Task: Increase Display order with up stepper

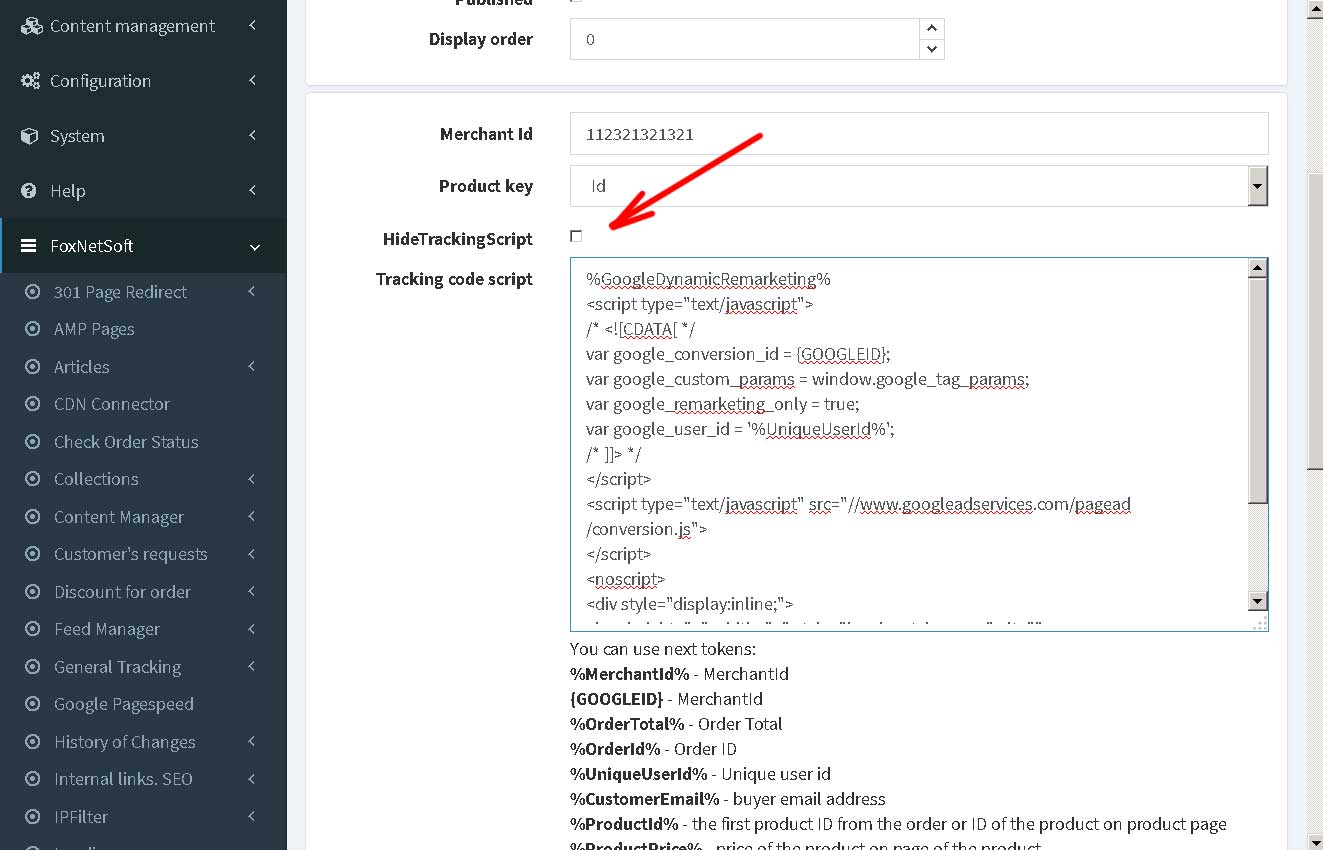Action: 932,29
